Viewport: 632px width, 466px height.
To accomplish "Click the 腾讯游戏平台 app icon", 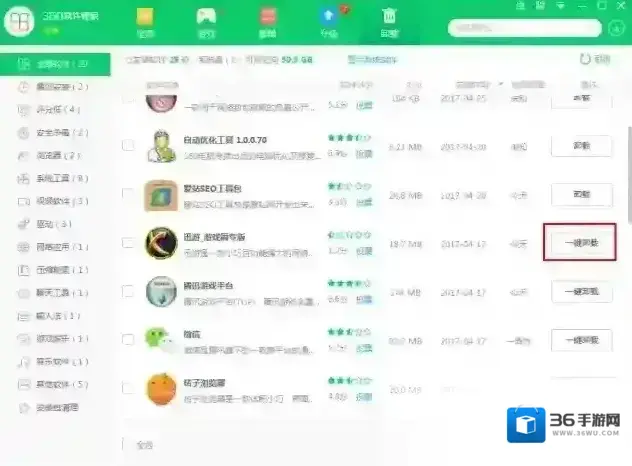I will [161, 291].
